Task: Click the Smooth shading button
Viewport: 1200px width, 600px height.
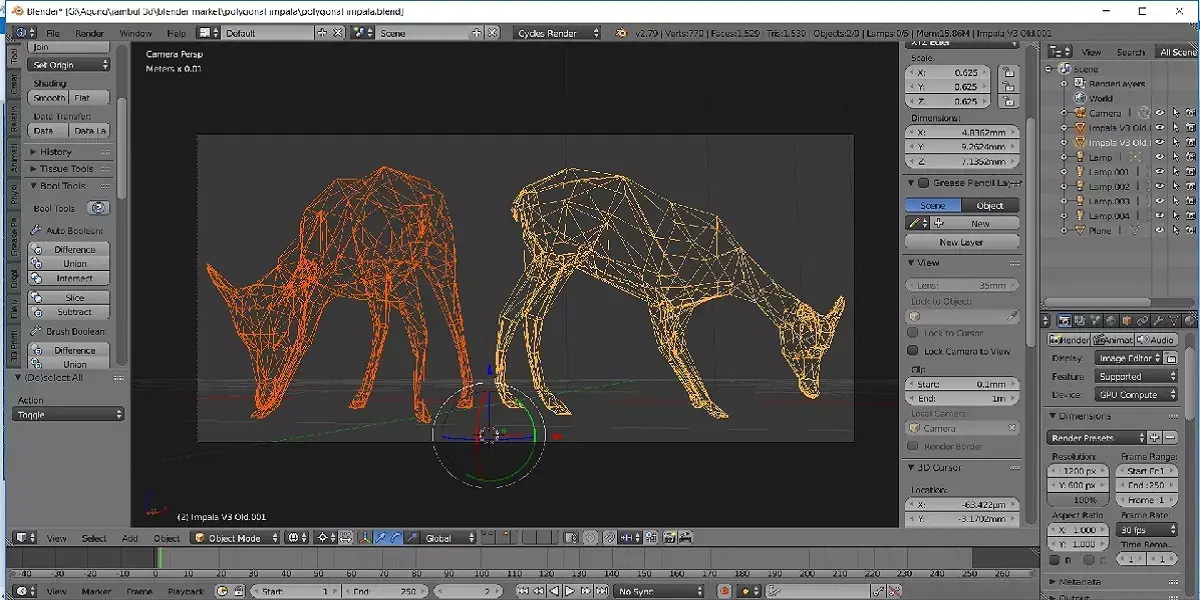Action: click(49, 98)
